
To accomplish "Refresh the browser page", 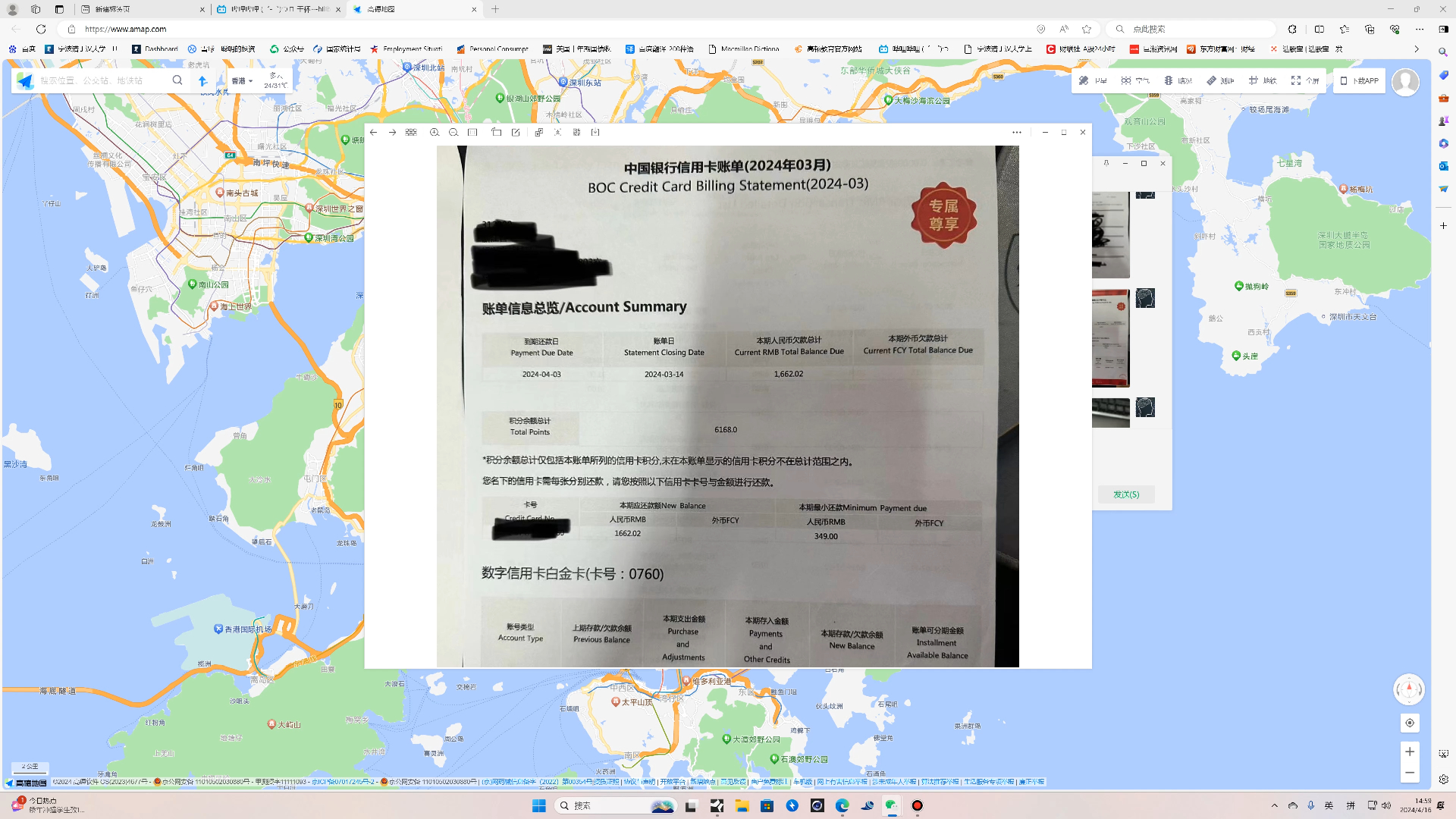I will coord(41,29).
